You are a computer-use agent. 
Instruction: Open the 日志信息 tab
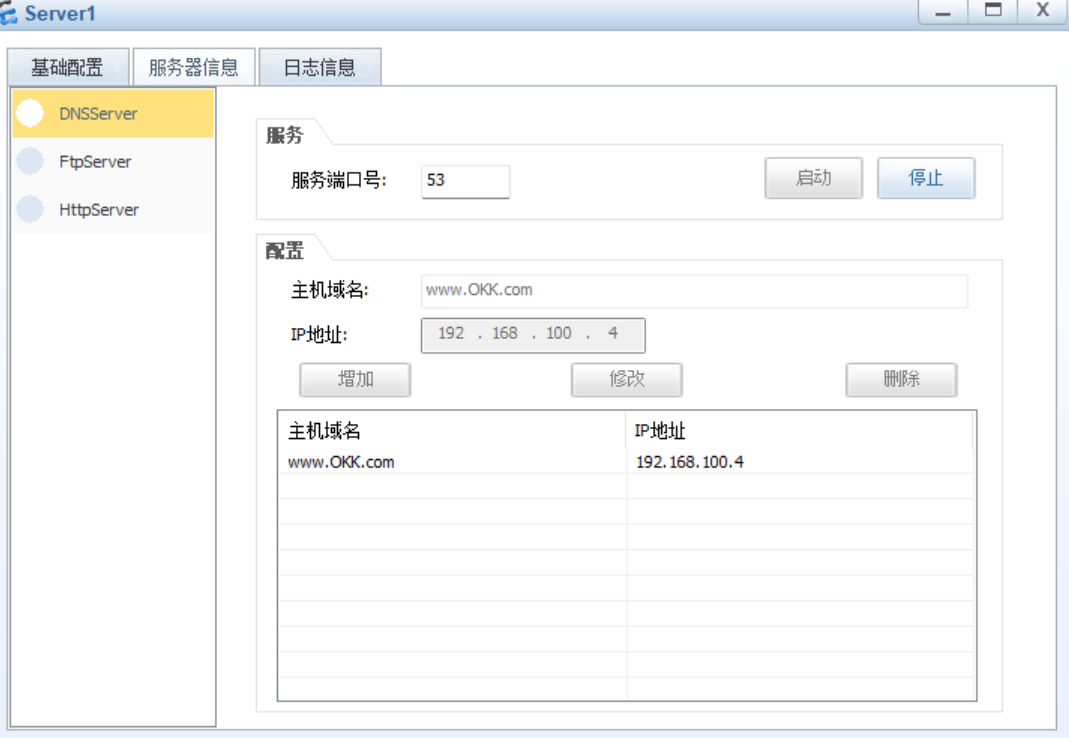click(x=320, y=67)
